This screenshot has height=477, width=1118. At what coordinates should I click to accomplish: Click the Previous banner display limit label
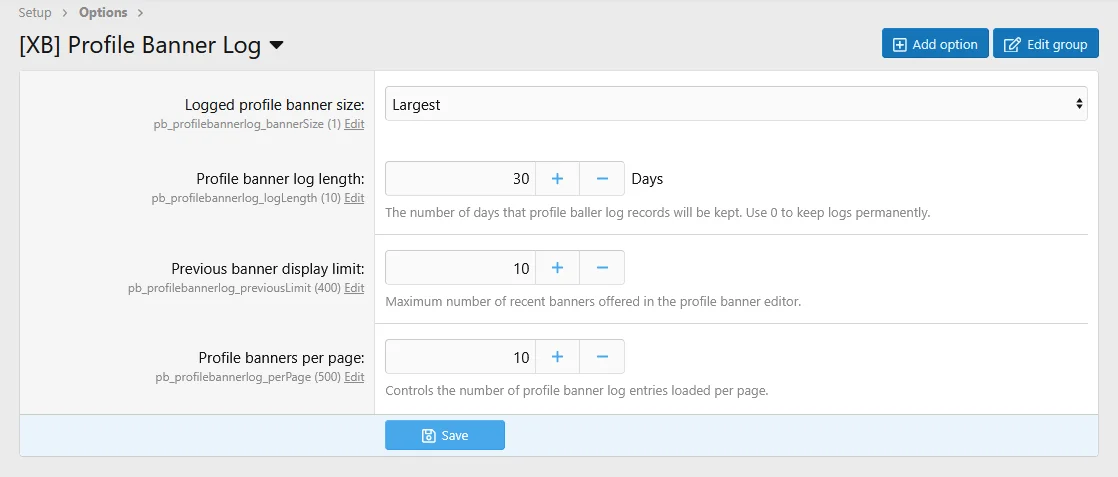tap(268, 269)
